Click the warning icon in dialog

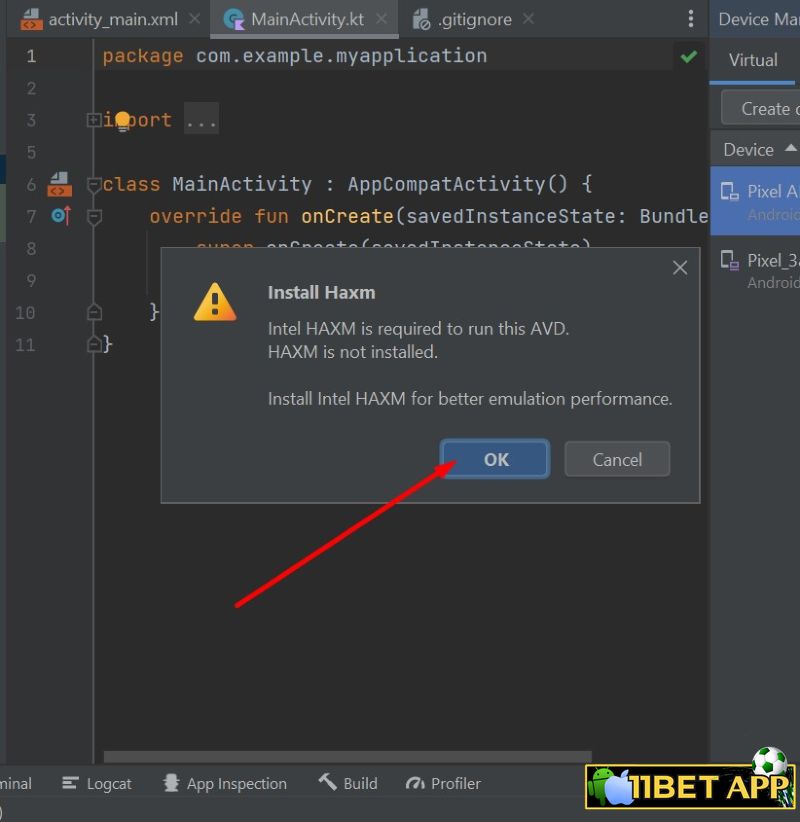[215, 302]
